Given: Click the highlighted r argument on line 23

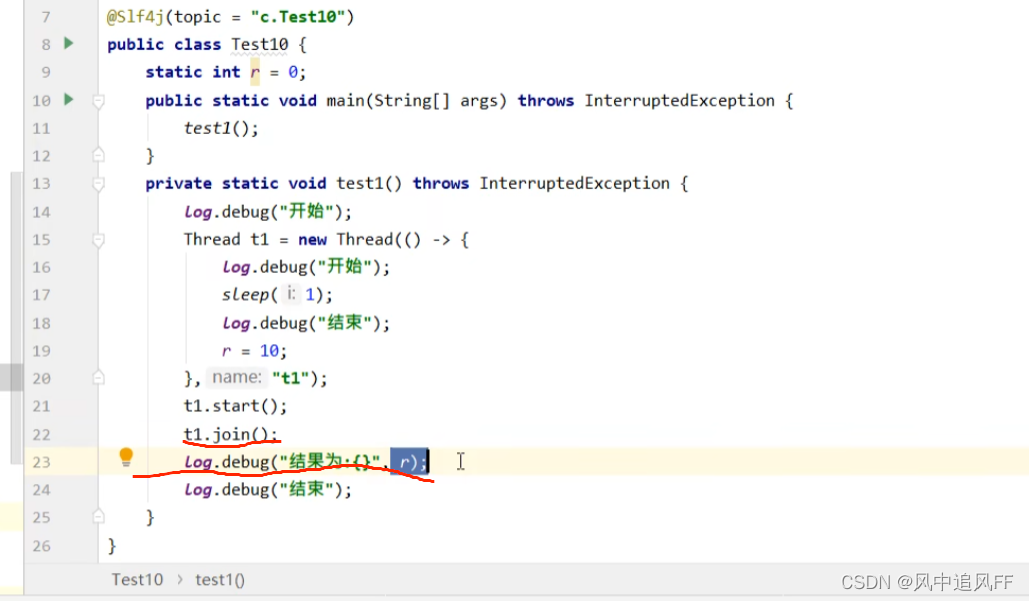Looking at the screenshot, I should [x=406, y=461].
